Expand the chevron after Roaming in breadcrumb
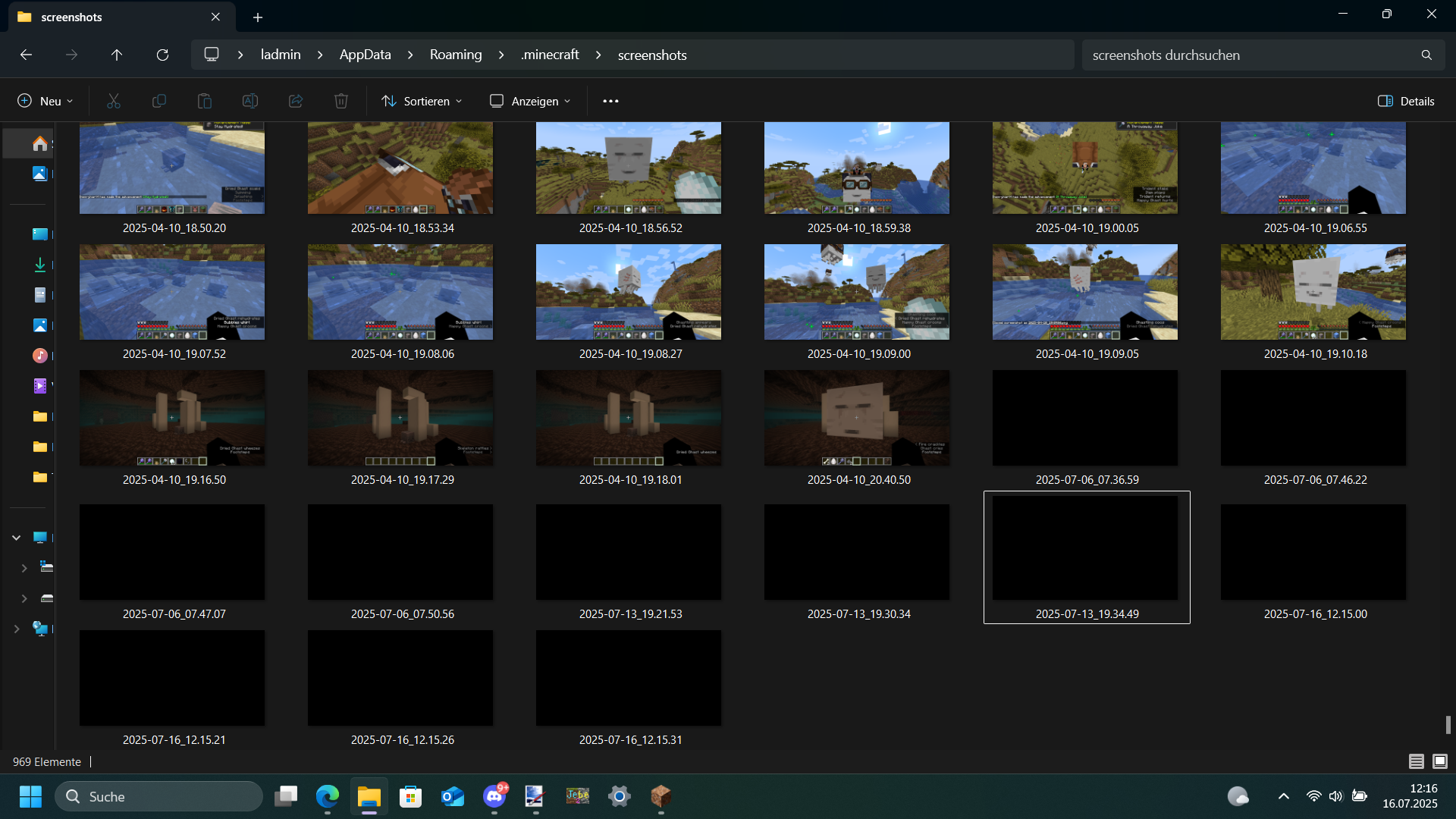Screen dimensions: 1456x819 [501, 55]
